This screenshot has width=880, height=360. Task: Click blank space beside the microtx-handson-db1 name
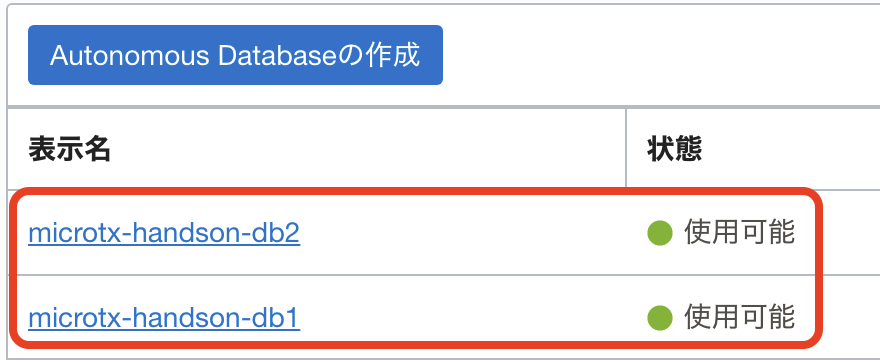[x=460, y=317]
